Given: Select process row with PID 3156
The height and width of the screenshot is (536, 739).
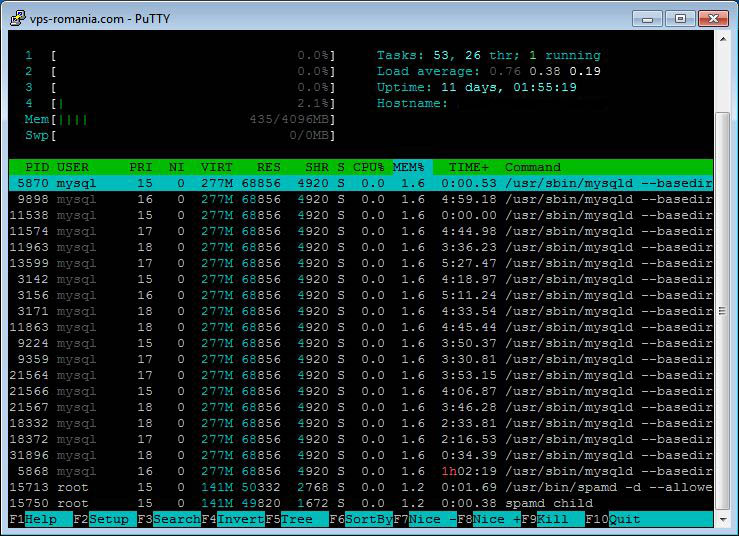Looking at the screenshot, I should tap(361, 295).
